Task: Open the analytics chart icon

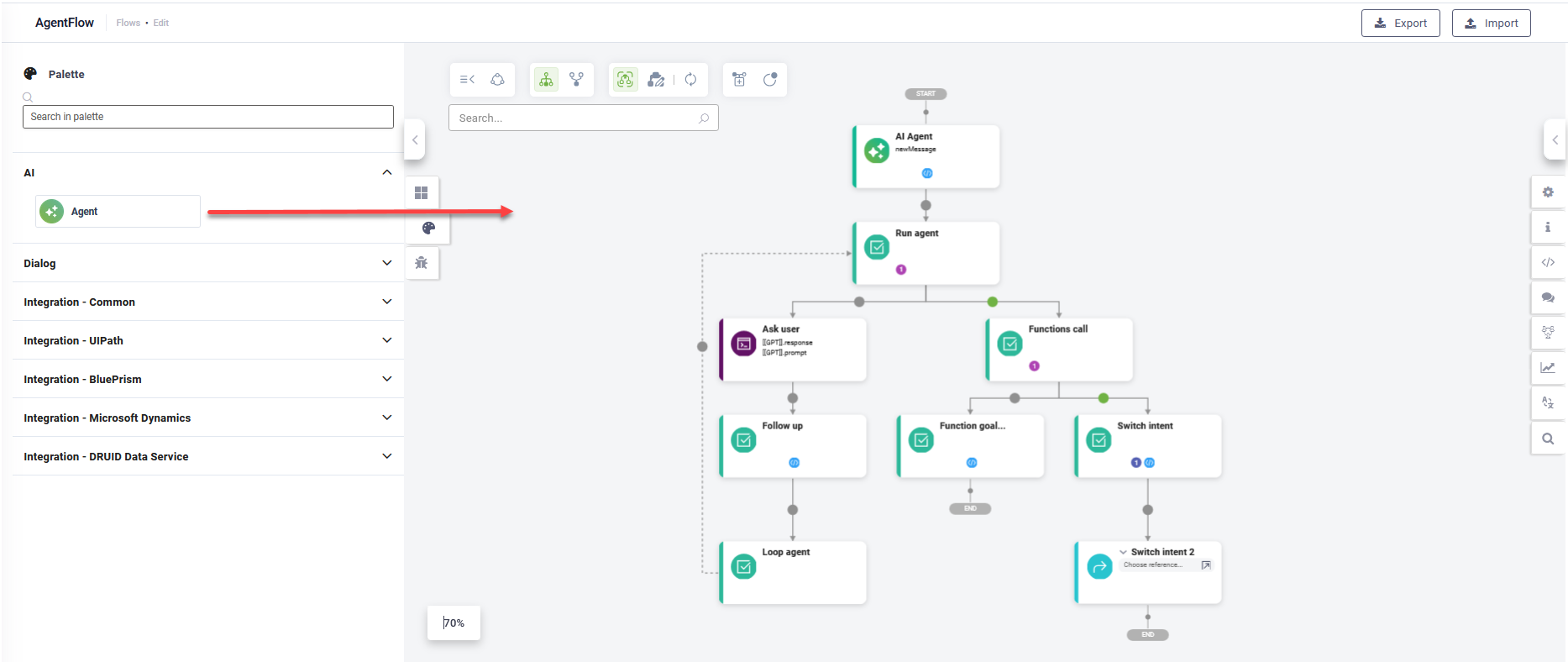Action: (1548, 367)
